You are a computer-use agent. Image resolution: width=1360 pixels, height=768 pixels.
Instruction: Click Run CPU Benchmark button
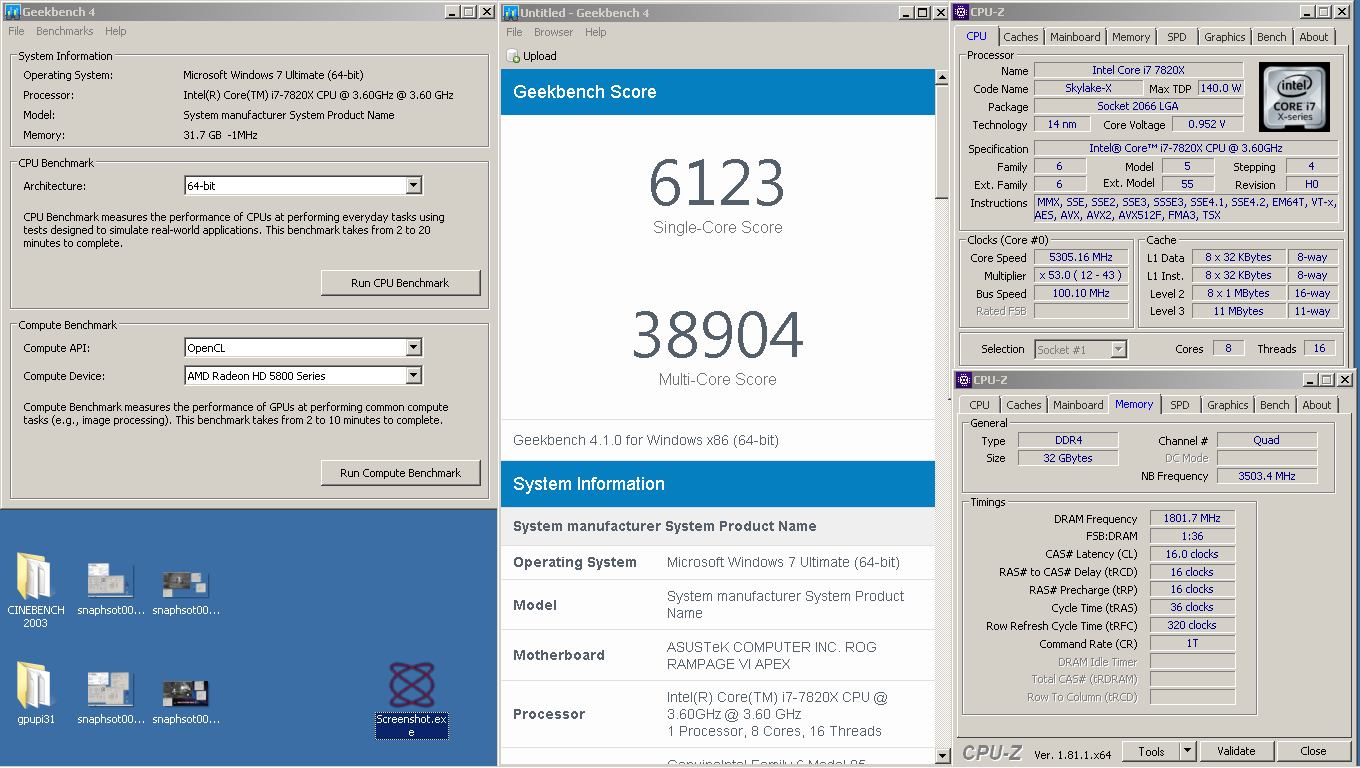pos(400,283)
